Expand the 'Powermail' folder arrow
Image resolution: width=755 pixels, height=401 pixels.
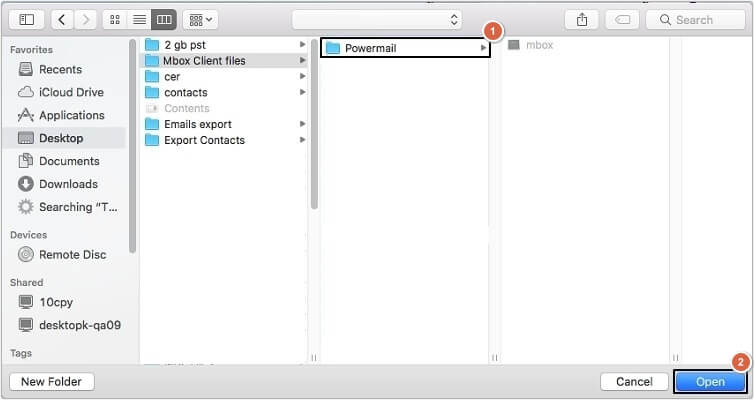point(483,48)
